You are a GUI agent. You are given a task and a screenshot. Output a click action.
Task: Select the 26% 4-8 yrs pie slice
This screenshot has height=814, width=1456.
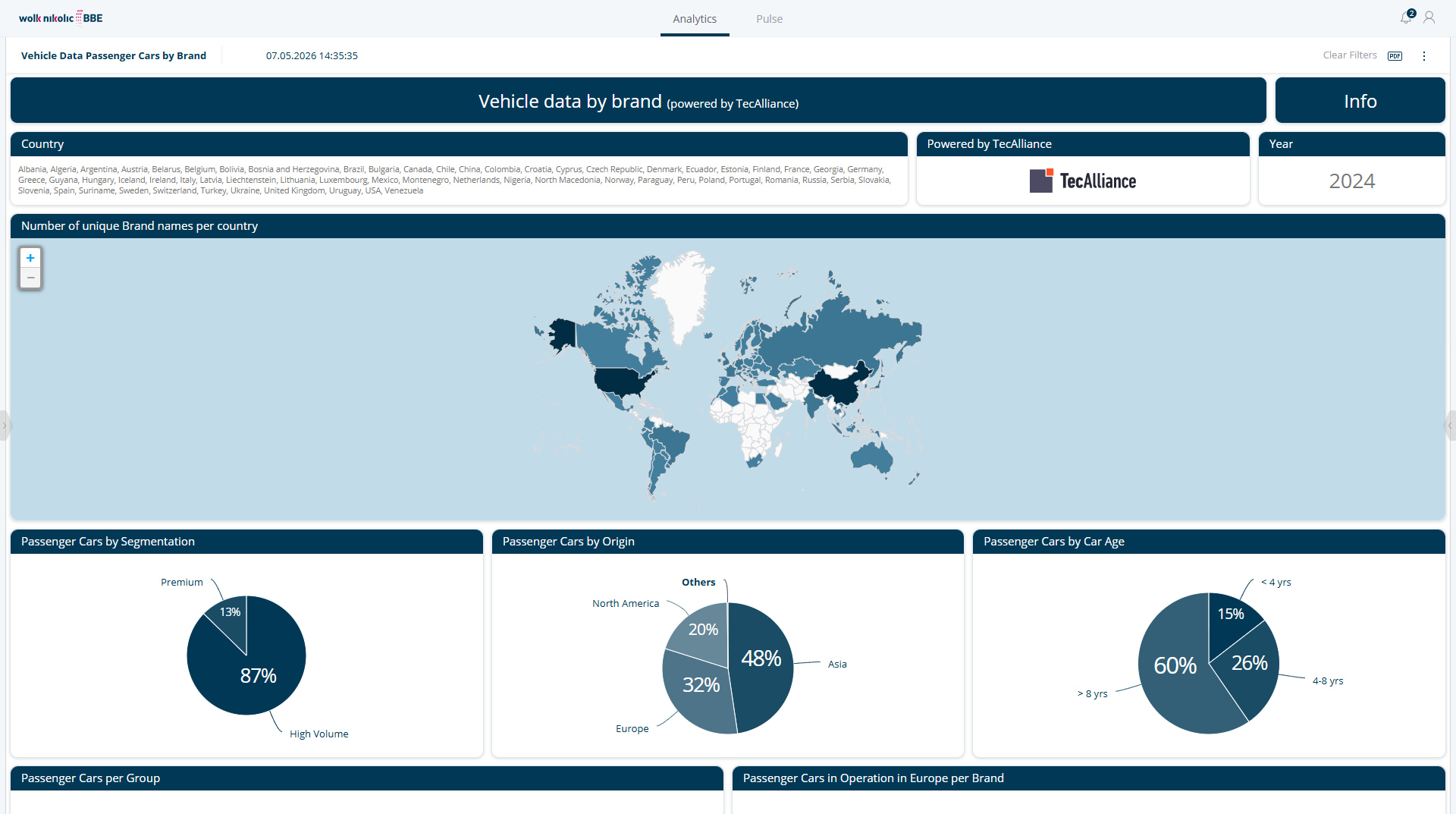pyautogui.click(x=1250, y=664)
